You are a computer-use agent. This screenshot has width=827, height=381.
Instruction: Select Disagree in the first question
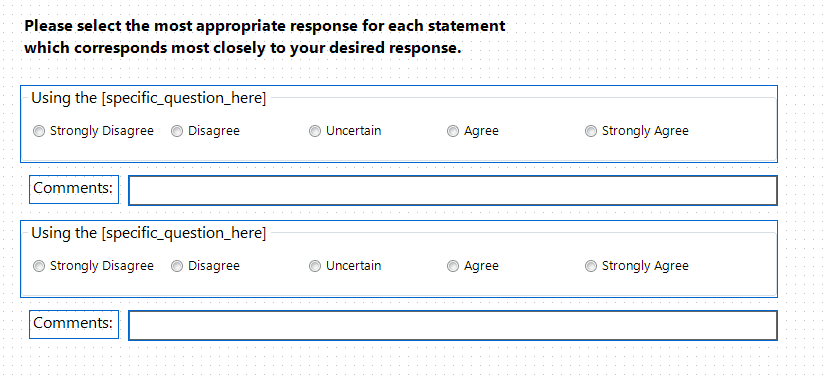point(177,131)
